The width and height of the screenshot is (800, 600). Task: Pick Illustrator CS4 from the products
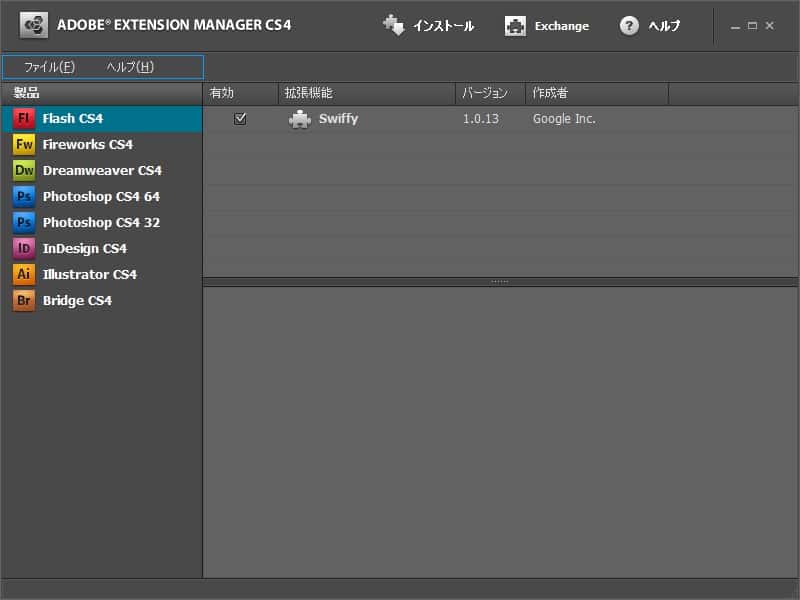[102, 275]
